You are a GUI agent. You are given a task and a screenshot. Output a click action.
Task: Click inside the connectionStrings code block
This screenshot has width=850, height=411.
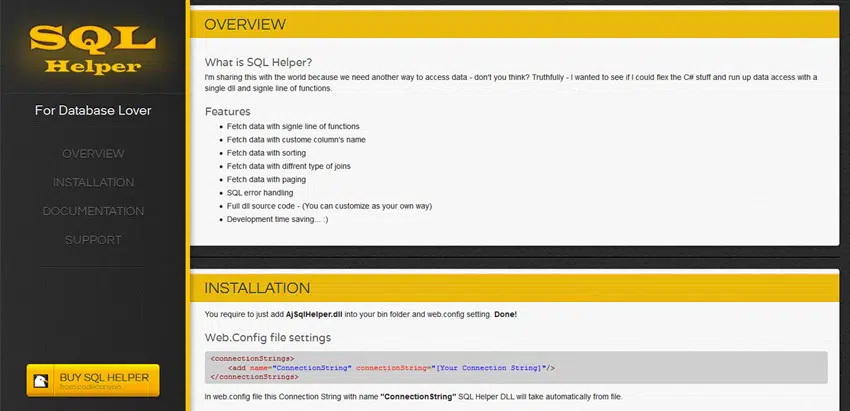click(x=514, y=367)
